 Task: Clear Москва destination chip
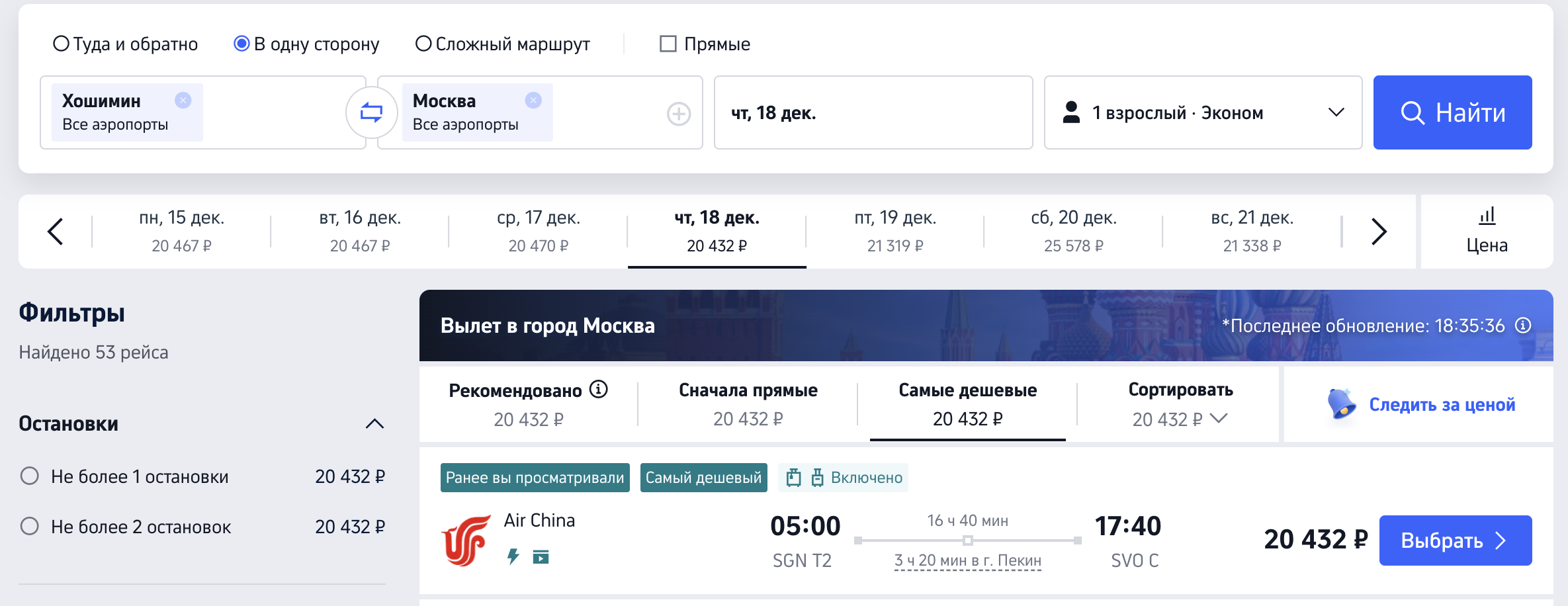(533, 100)
